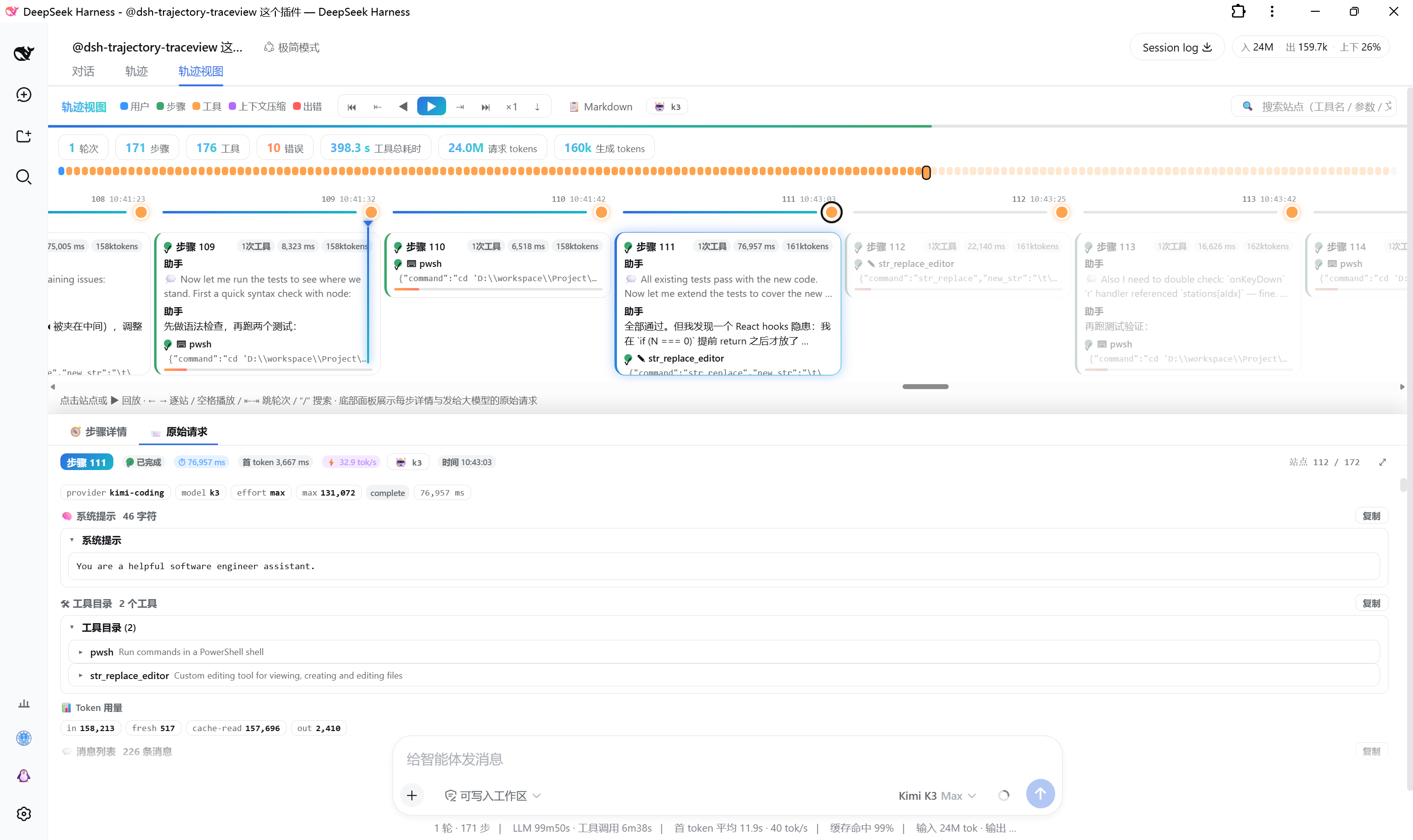Viewport: 1413px width, 840px height.
Task: Click the extensions puzzle icon in title bar
Action: click(x=1238, y=11)
